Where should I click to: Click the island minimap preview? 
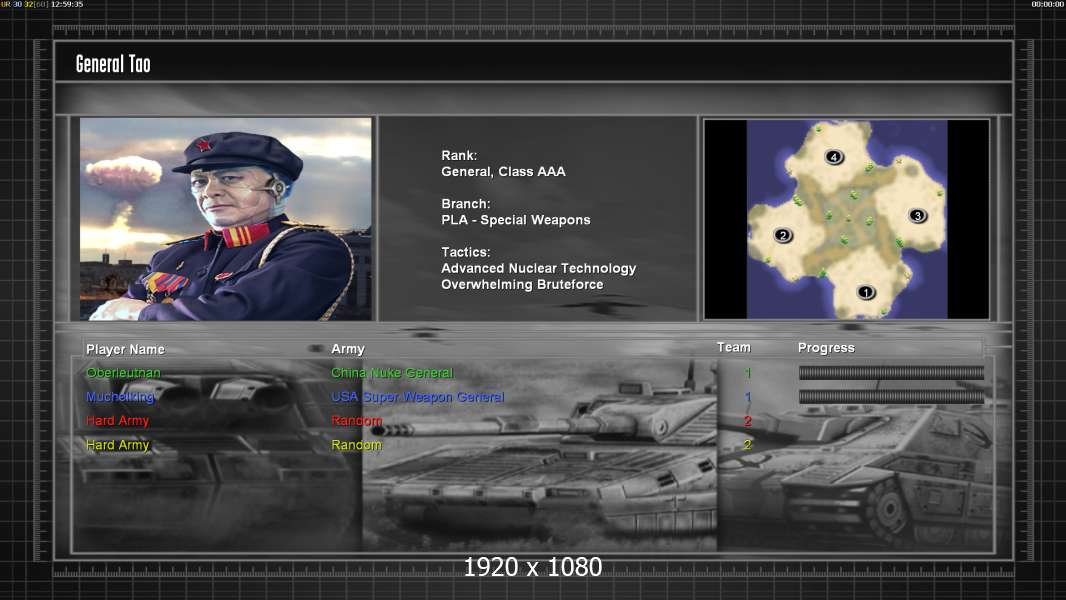846,219
